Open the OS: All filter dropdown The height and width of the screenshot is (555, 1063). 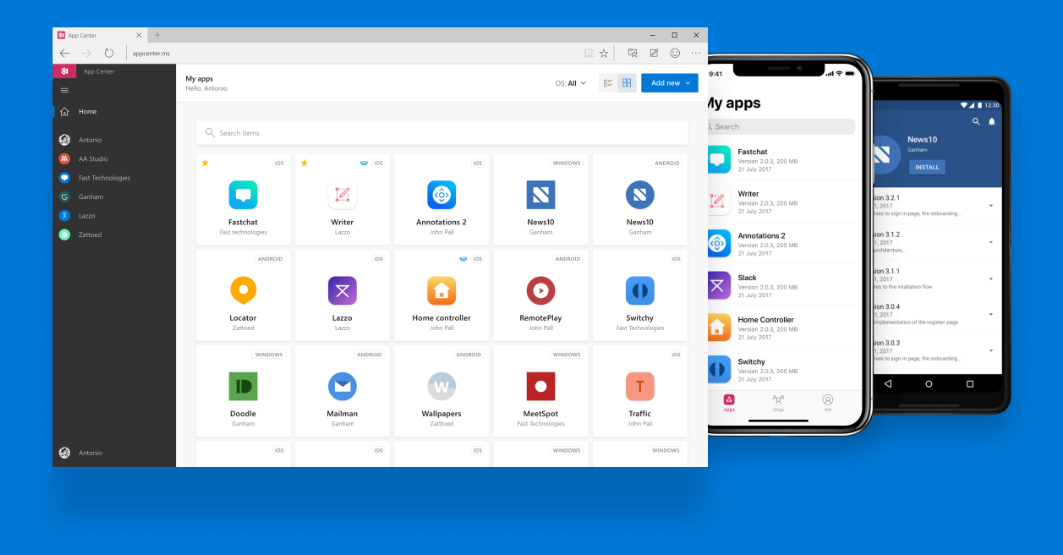(x=571, y=83)
